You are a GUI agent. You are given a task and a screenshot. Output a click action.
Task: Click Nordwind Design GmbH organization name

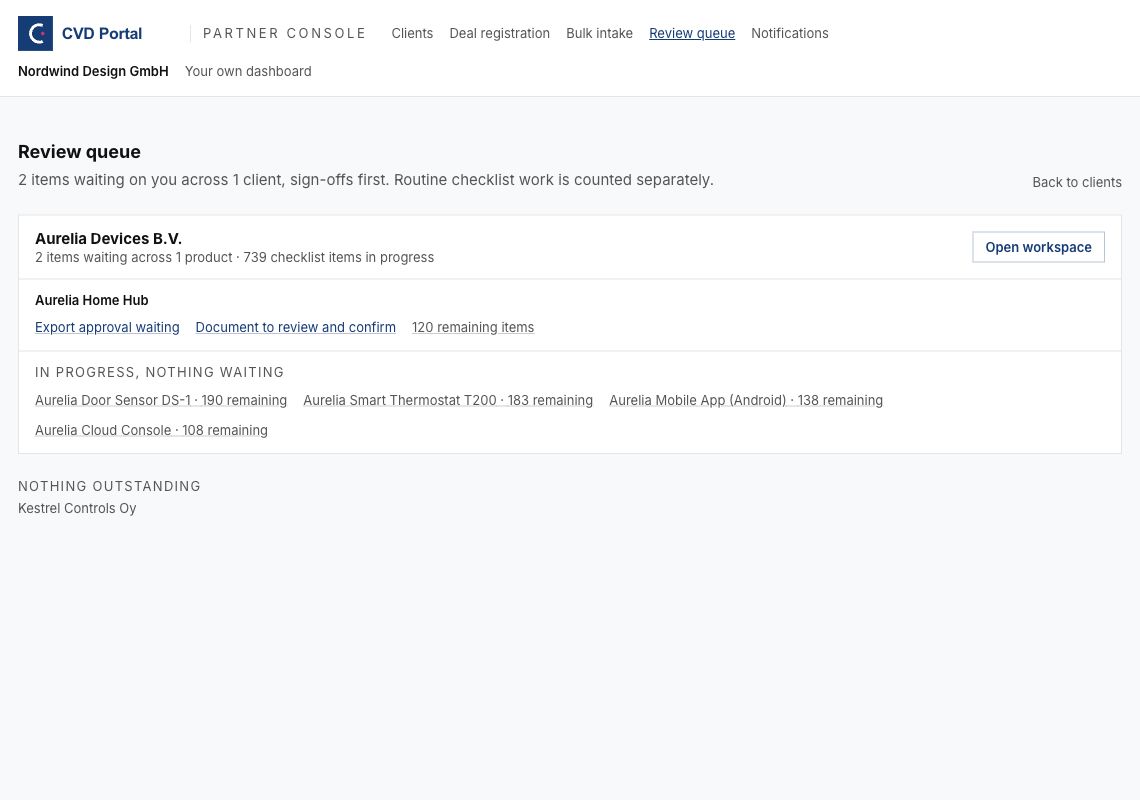click(93, 71)
